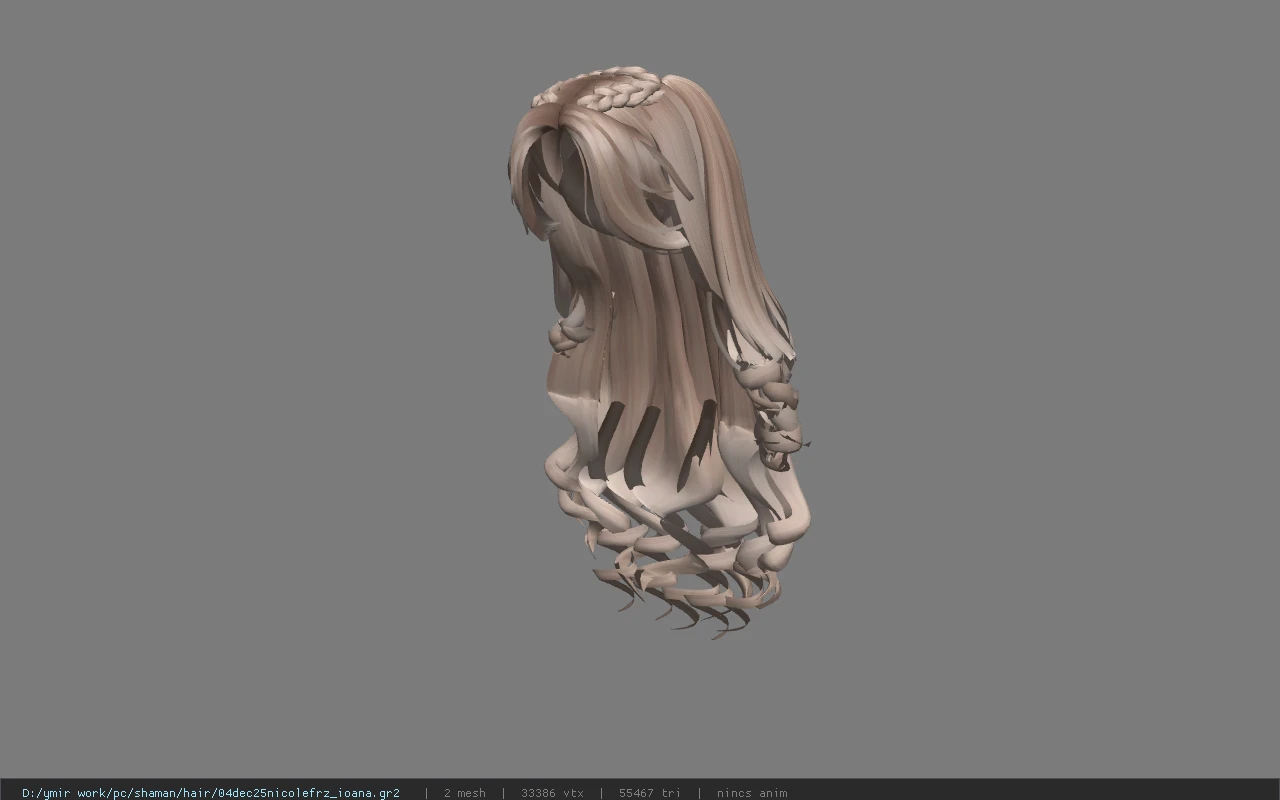Viewport: 1280px width, 800px height.
Task: Click the '2 mesh' status entry
Action: 465,793
